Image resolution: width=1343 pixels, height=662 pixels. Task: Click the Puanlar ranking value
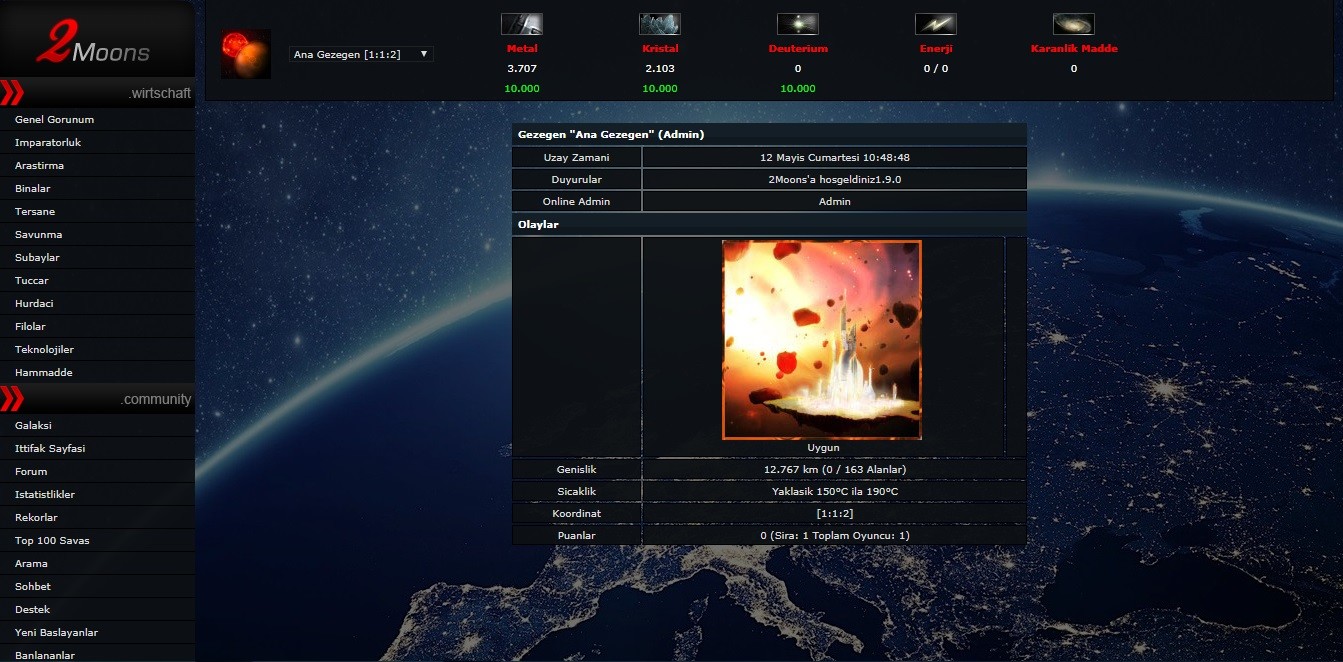[x=834, y=536]
